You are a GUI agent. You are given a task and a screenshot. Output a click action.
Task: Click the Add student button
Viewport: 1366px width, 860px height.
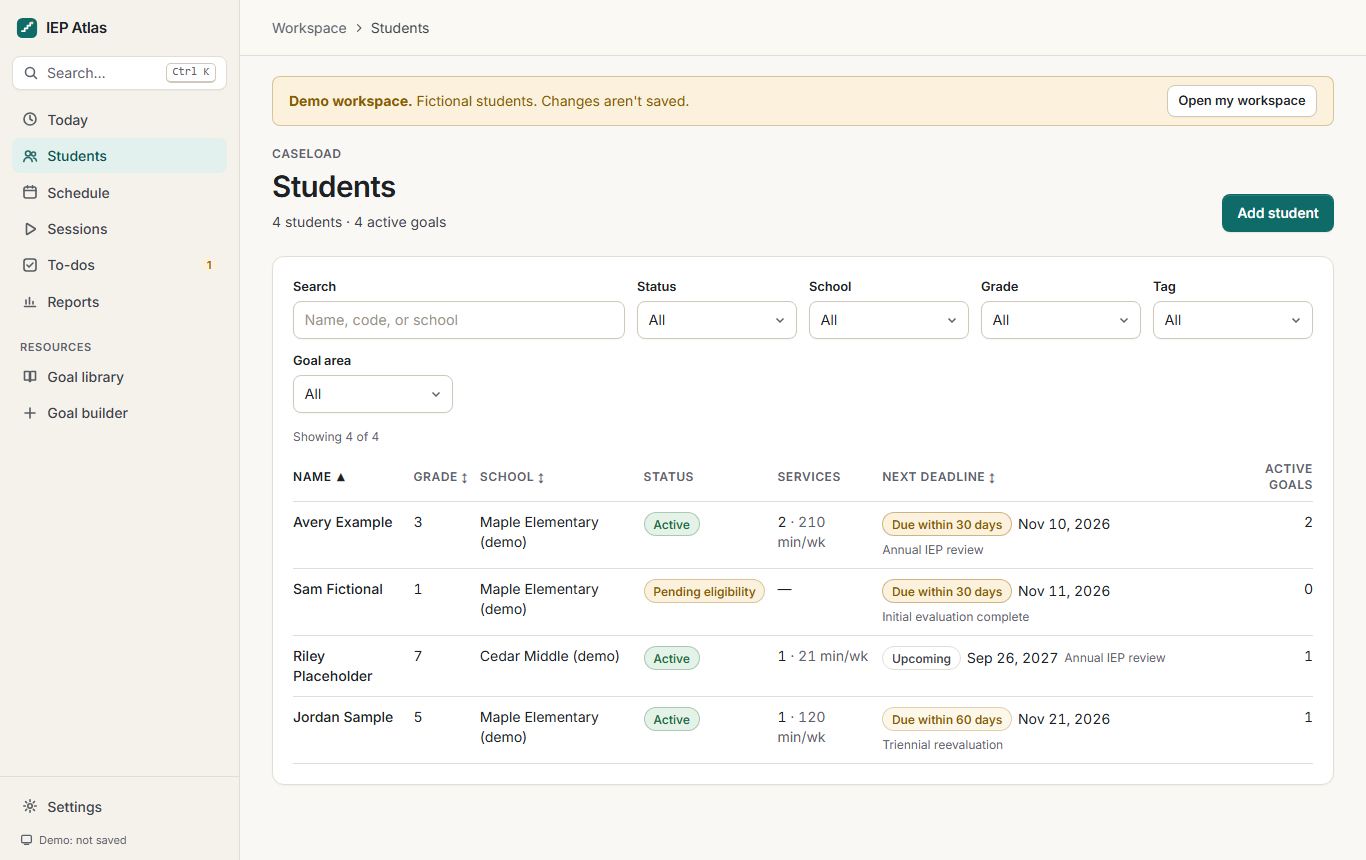click(1278, 213)
